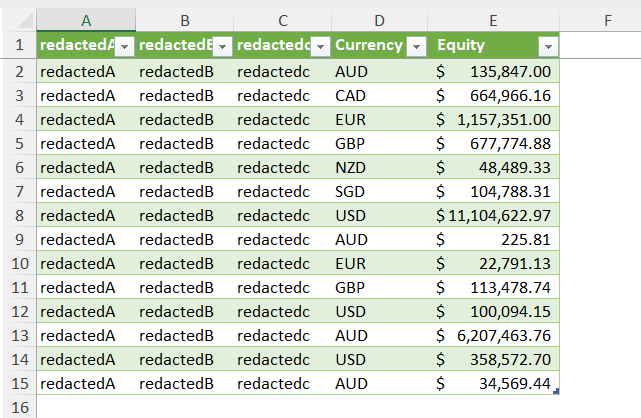Select column D header

click(378, 19)
